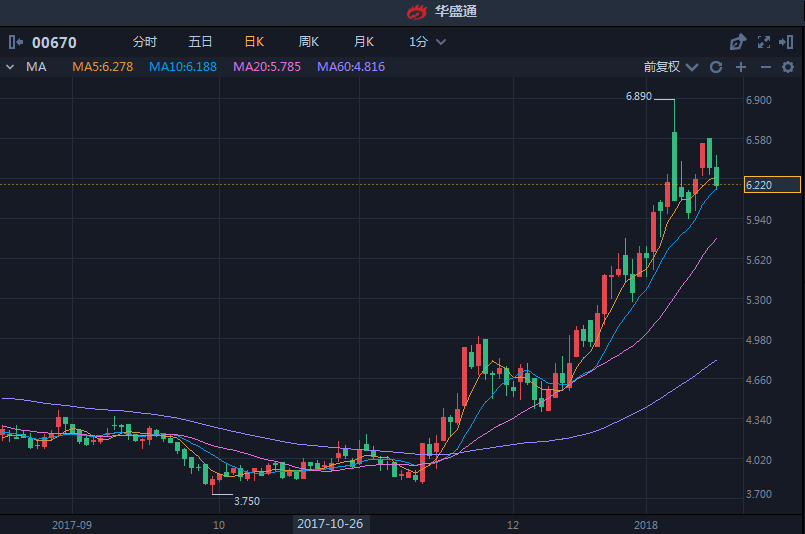
Task: Expand the MA indicator chevron
Action: 10,67
